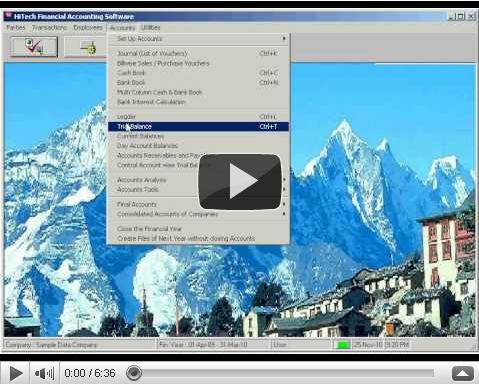
Task: Click the HiTech application title bar icon
Action: (9, 16)
